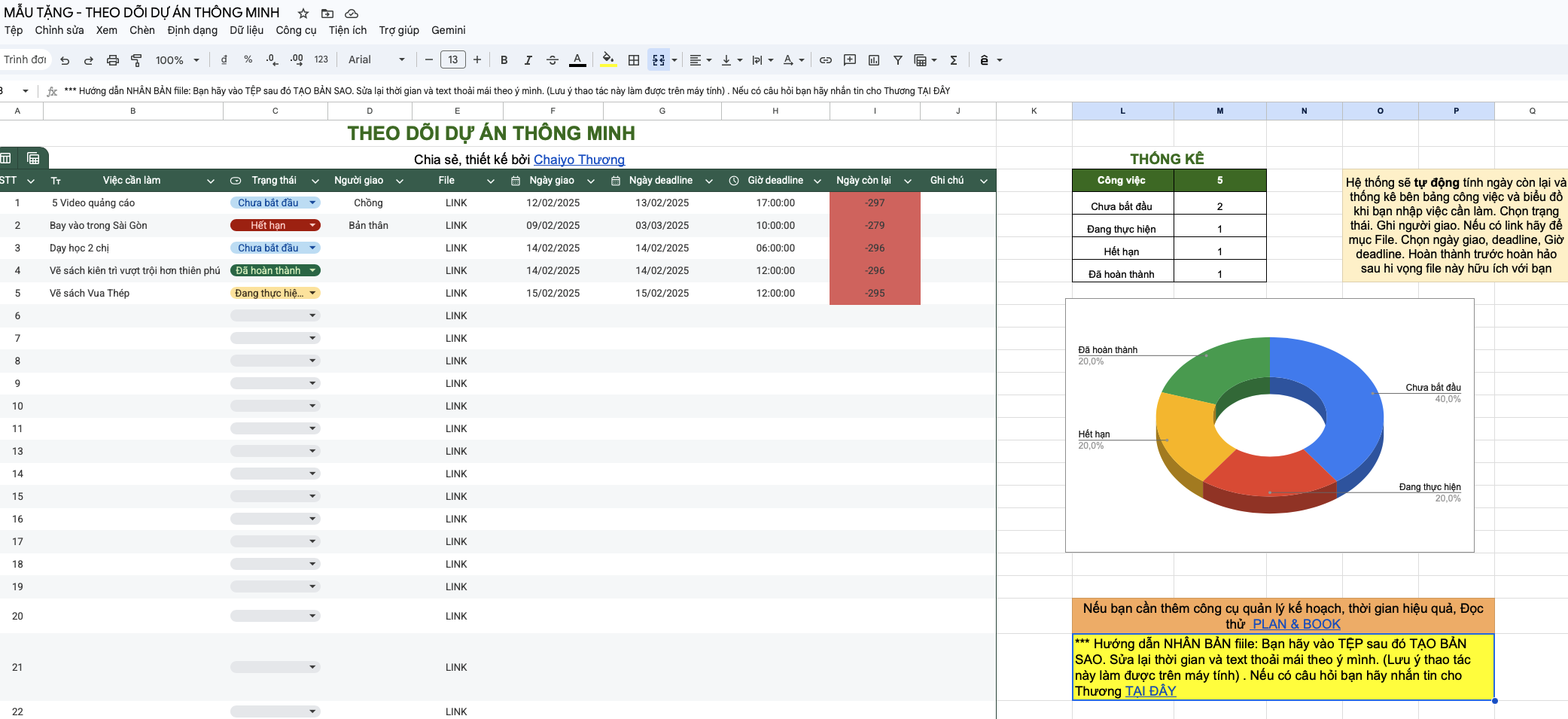This screenshot has width=1568, height=719.
Task: Toggle strikethrough formatting
Action: [x=553, y=60]
